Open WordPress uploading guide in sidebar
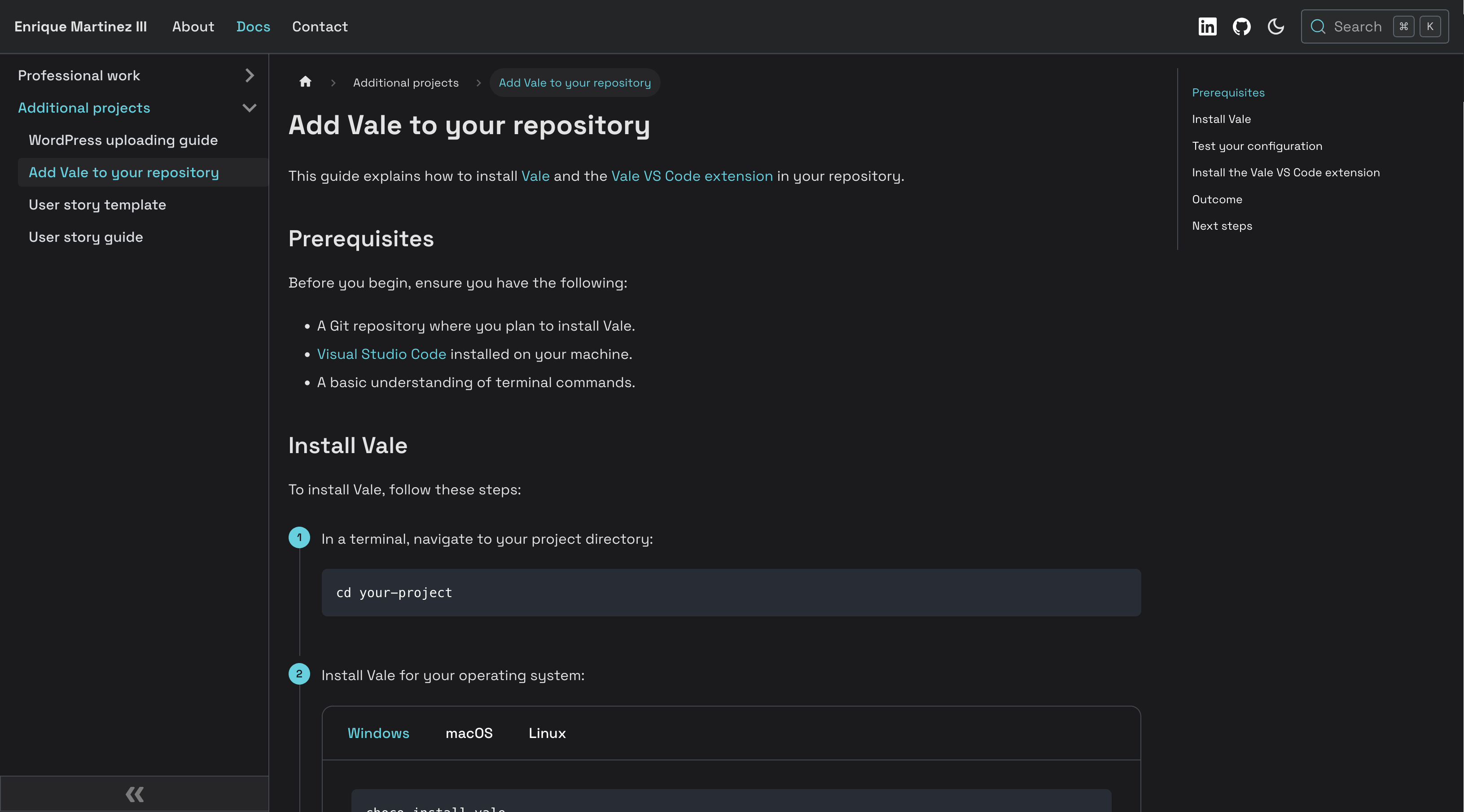1464x812 pixels. 123,140
